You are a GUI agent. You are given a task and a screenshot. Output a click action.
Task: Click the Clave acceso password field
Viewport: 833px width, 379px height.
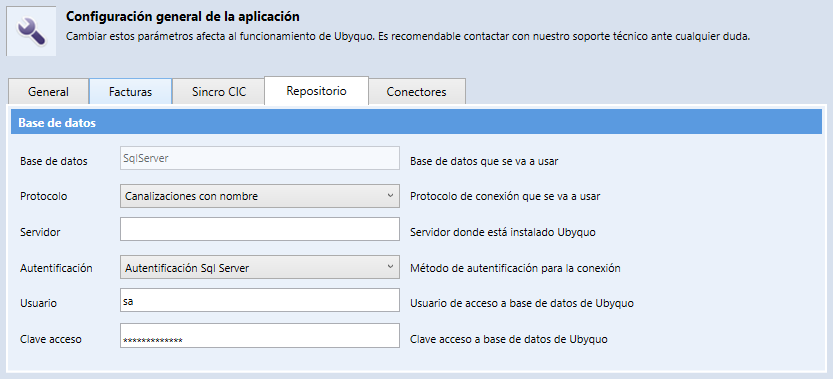tap(260, 335)
